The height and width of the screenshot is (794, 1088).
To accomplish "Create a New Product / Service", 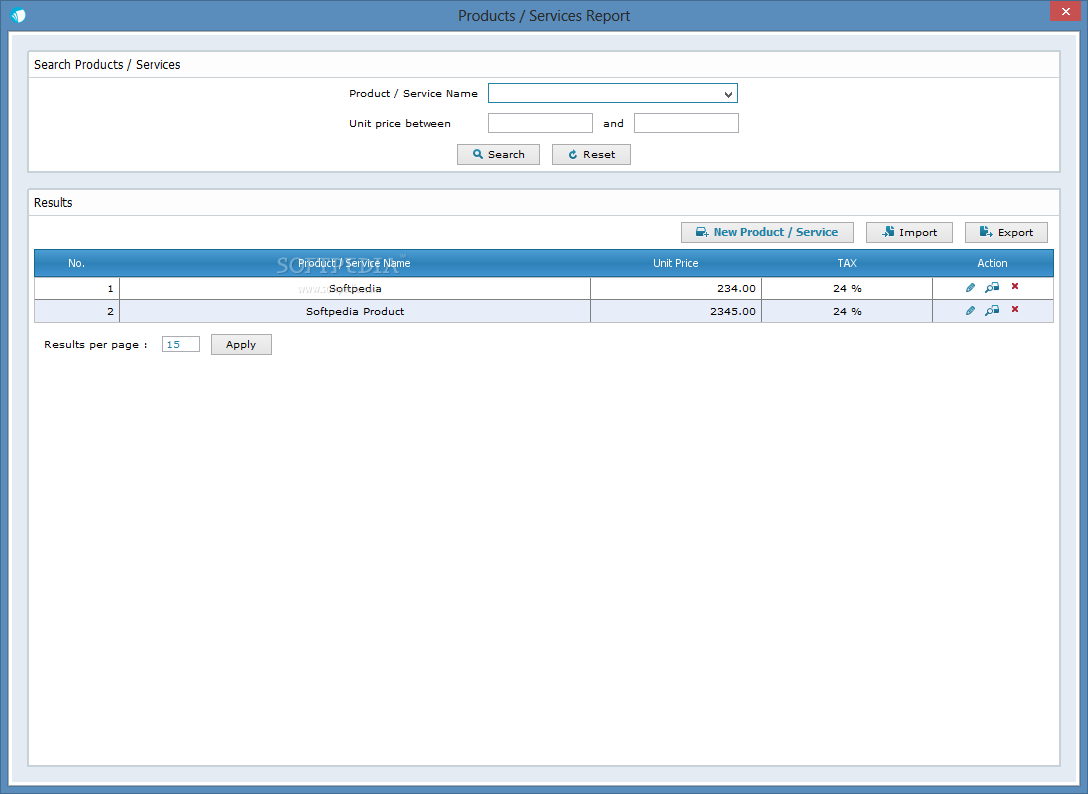I will [767, 232].
